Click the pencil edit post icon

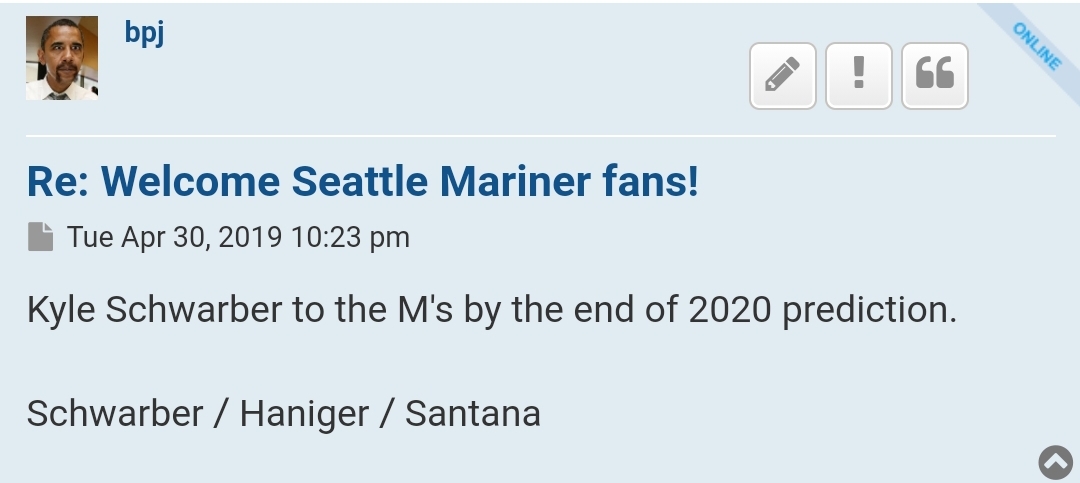782,75
